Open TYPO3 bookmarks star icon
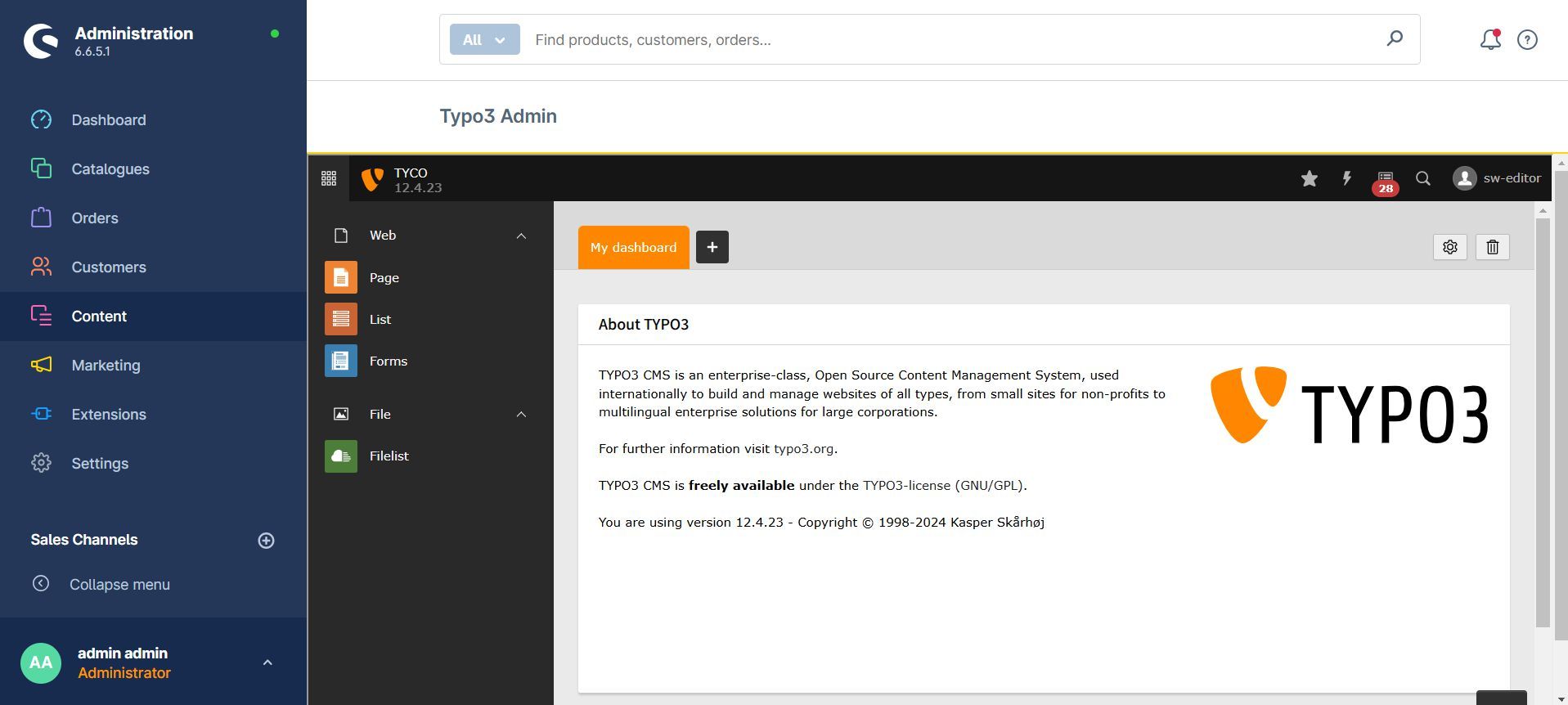The width and height of the screenshot is (1568, 705). point(1310,178)
